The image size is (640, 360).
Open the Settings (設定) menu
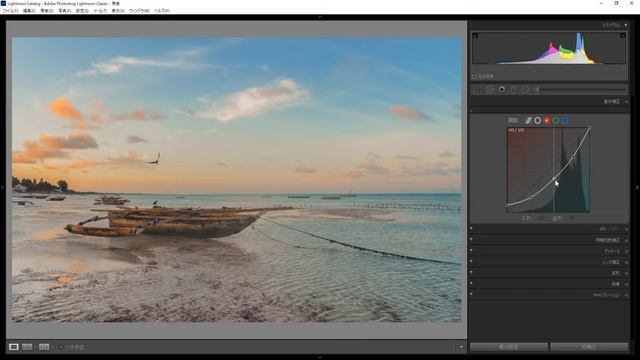tap(82, 11)
